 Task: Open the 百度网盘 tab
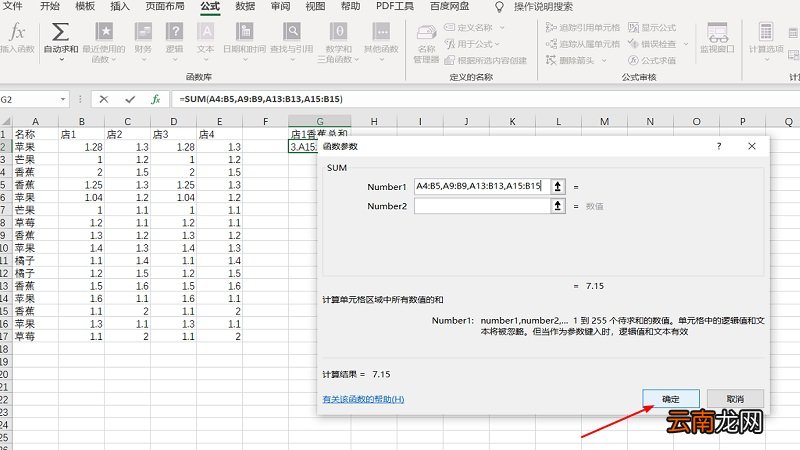point(449,6)
